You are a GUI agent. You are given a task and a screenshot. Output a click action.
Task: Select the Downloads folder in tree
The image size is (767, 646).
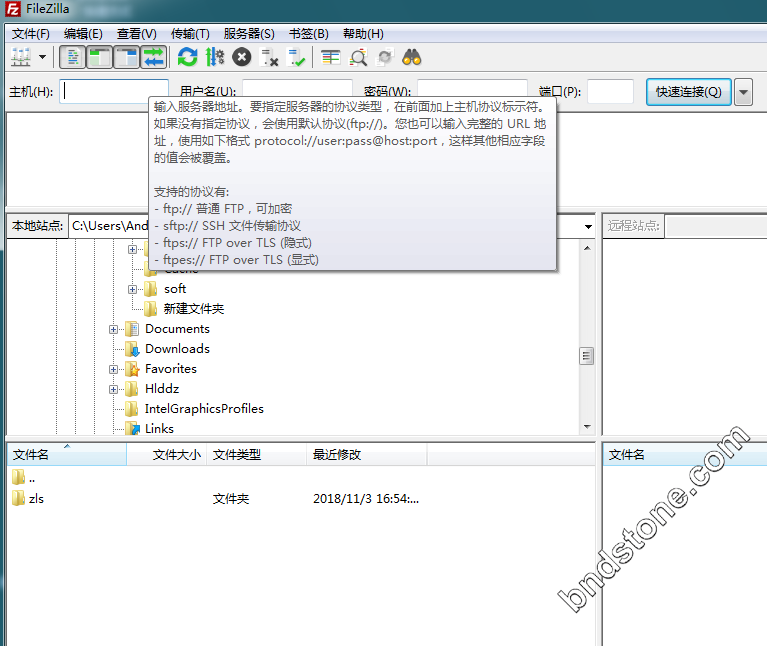coord(178,349)
